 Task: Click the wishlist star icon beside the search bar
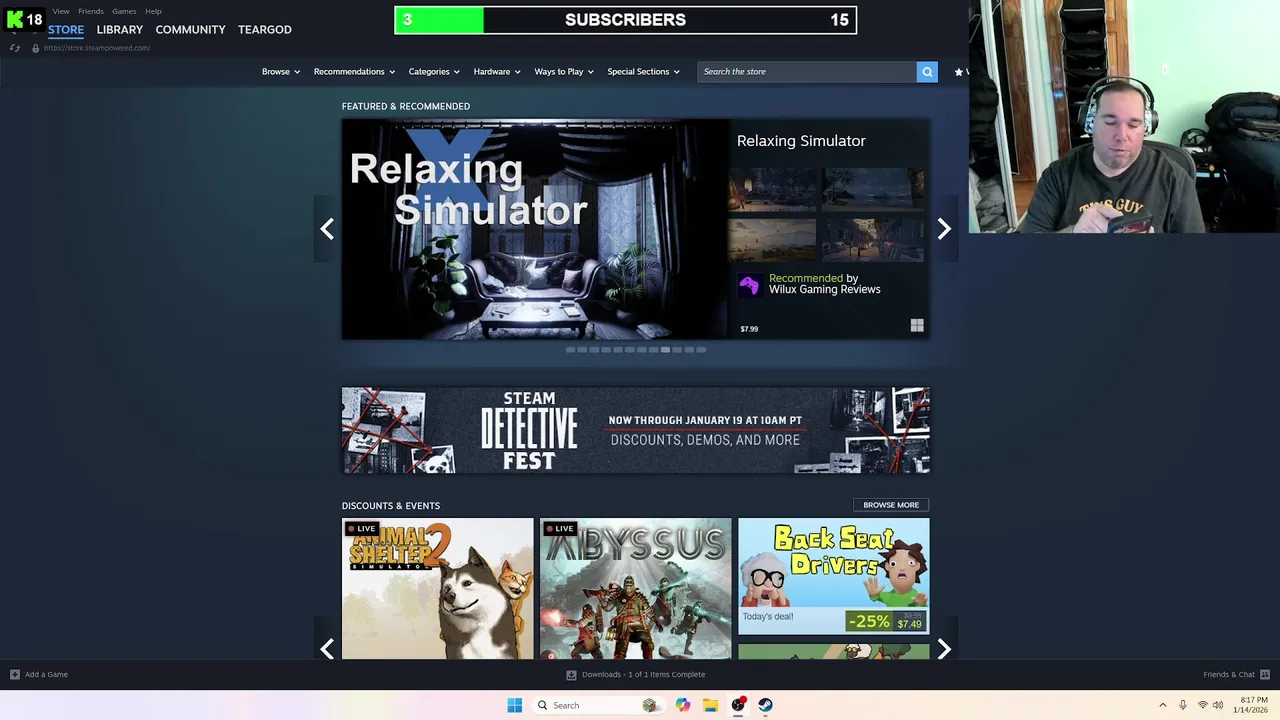[x=959, y=72]
